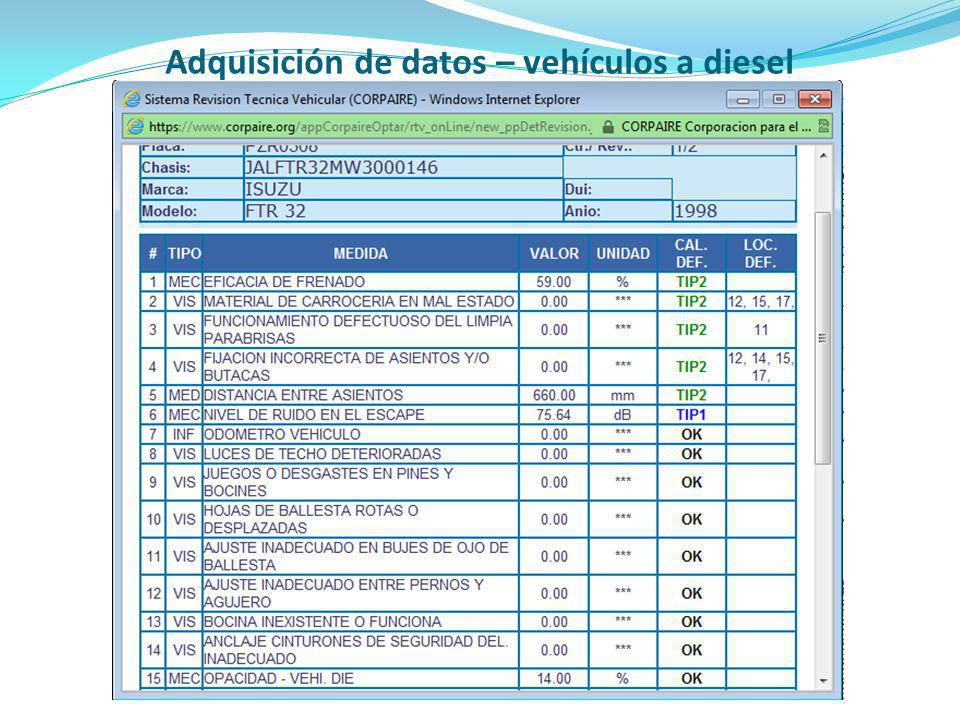Click the MEDIDA column header
Image resolution: width=960 pixels, height=720 pixels.
(361, 253)
